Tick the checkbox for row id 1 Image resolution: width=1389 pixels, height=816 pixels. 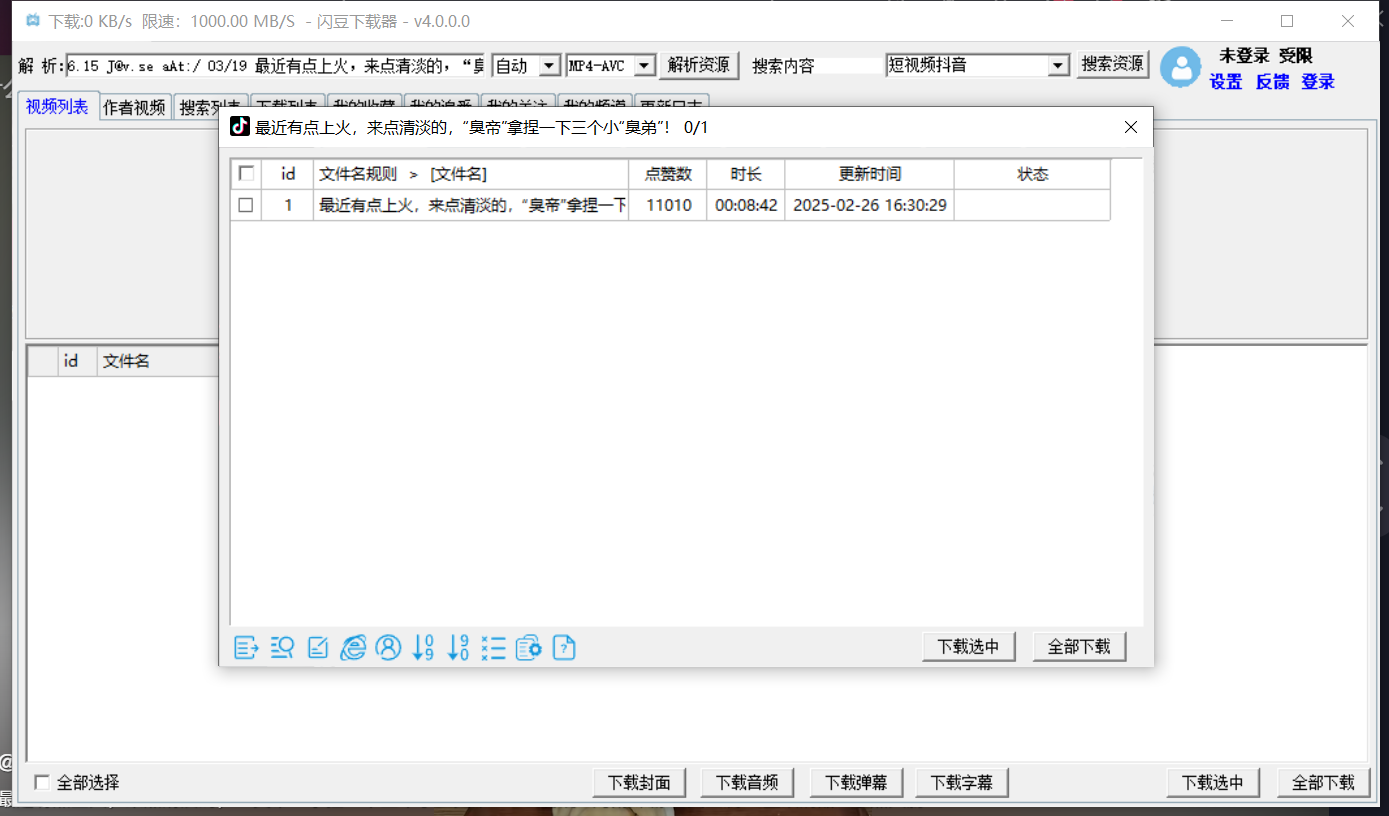click(x=246, y=206)
